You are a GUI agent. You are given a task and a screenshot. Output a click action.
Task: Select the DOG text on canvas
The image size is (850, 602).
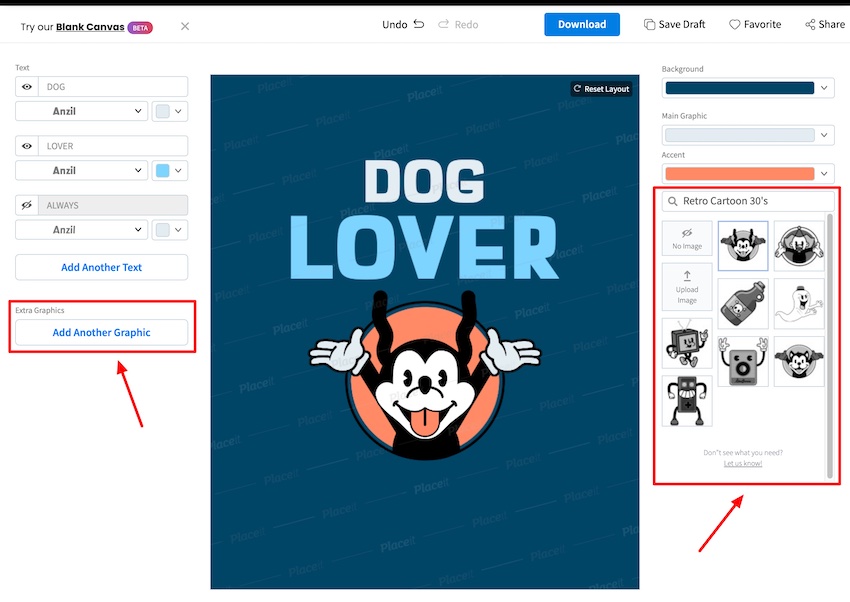[424, 181]
